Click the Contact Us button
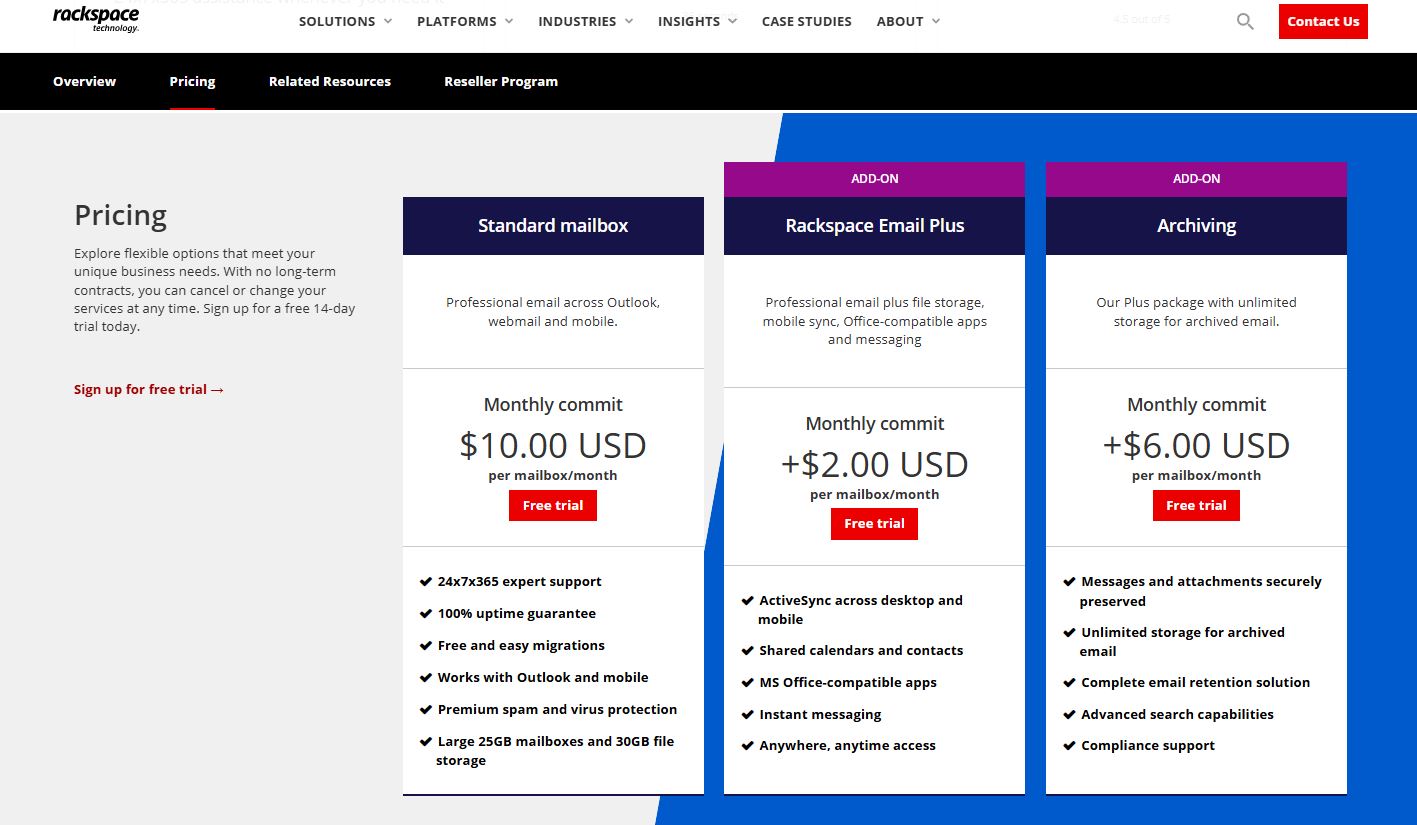 pos(1322,21)
